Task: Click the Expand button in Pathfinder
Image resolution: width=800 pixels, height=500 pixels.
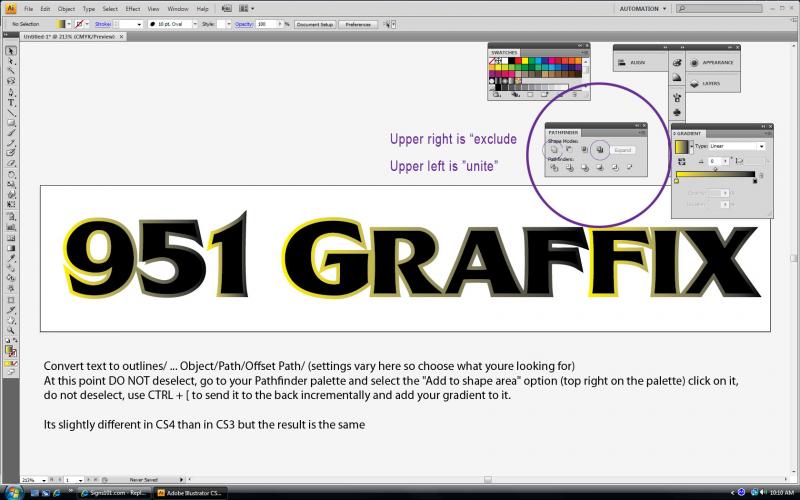Action: click(623, 150)
